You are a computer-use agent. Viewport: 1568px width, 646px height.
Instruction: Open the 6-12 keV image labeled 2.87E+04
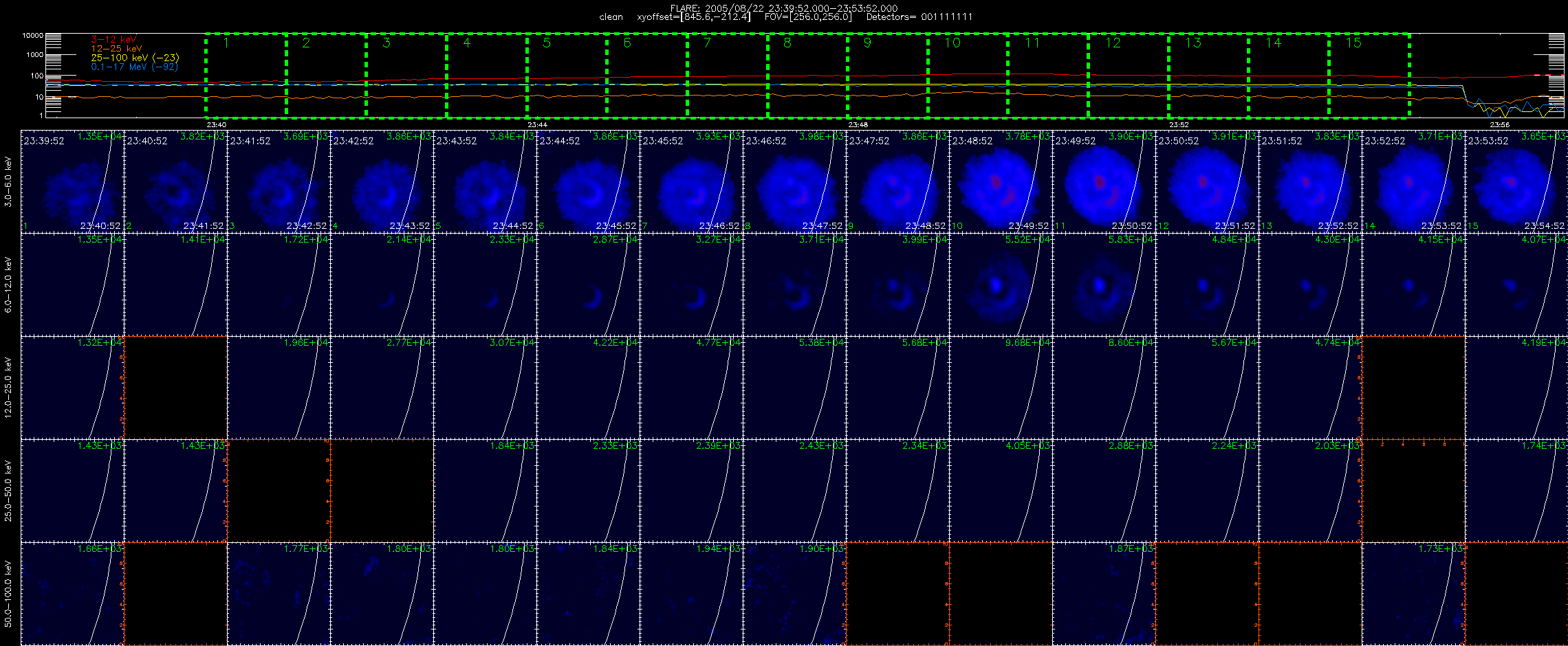click(588, 285)
